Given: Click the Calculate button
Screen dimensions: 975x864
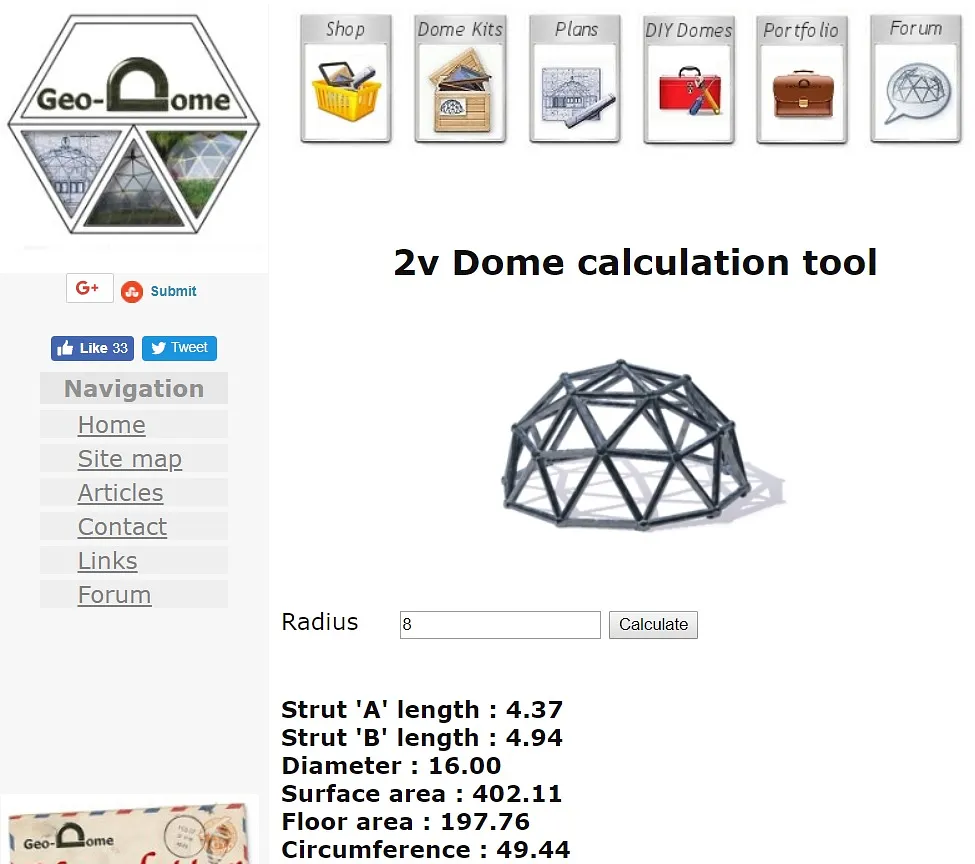Looking at the screenshot, I should [x=653, y=625].
